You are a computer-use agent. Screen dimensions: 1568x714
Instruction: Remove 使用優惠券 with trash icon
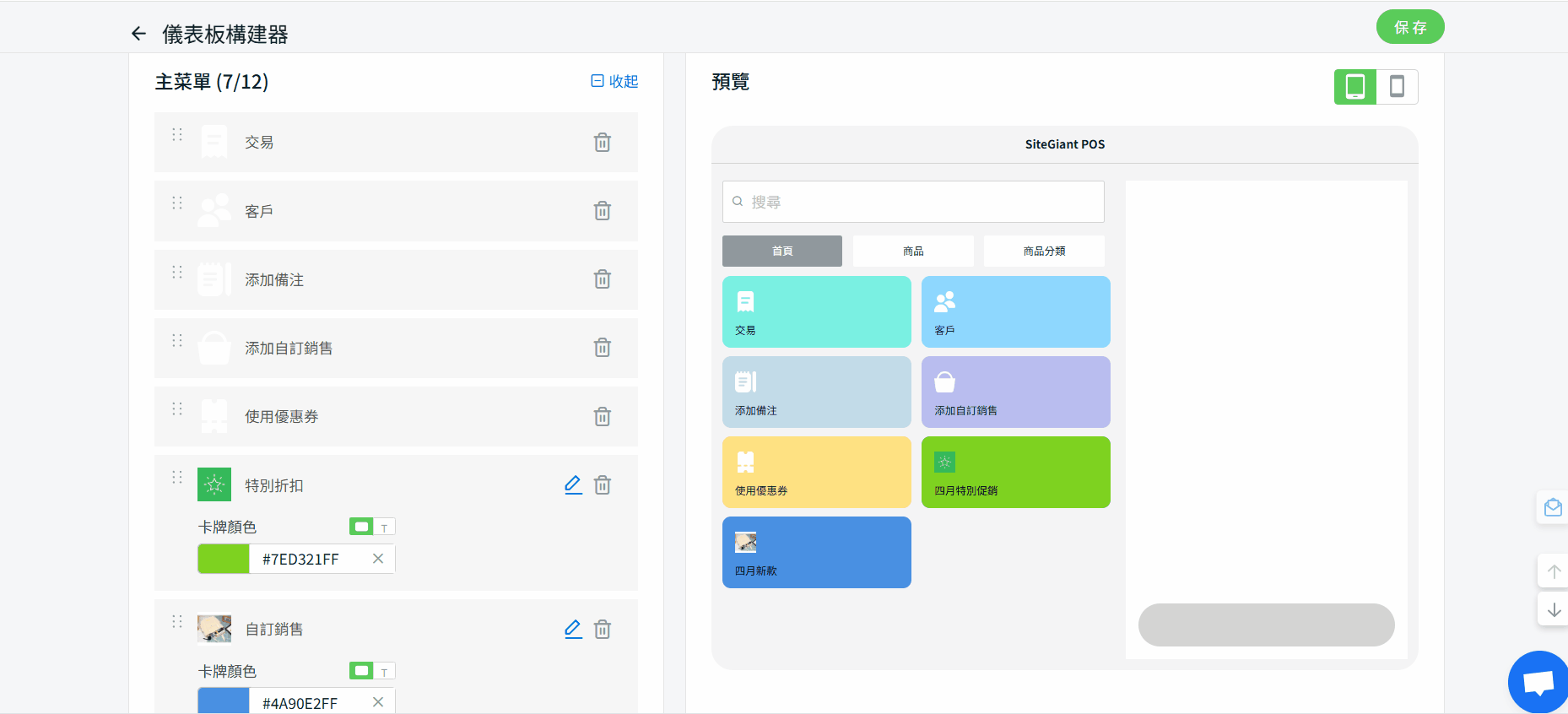coord(602,417)
